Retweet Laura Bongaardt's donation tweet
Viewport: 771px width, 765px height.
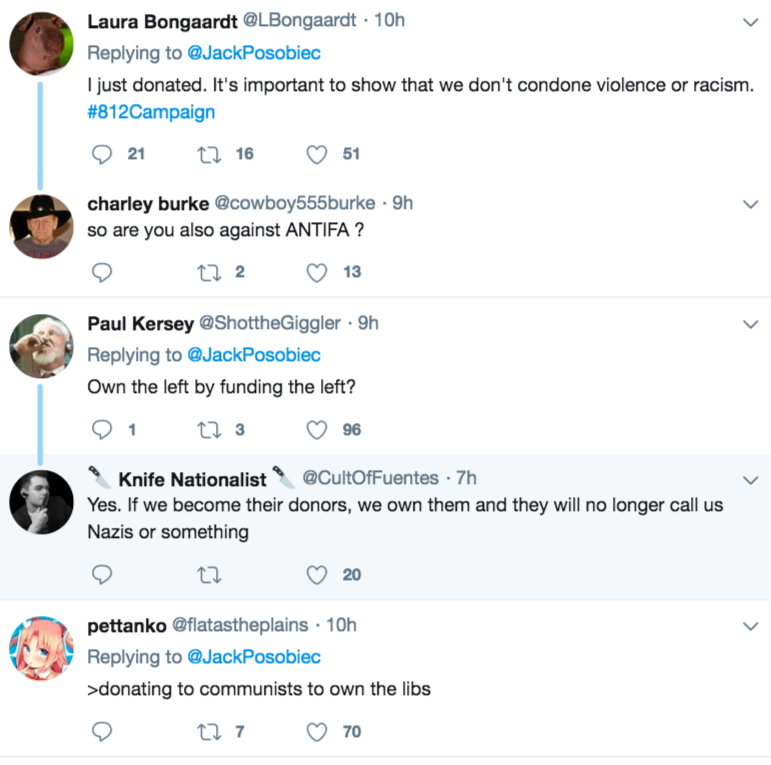point(210,154)
